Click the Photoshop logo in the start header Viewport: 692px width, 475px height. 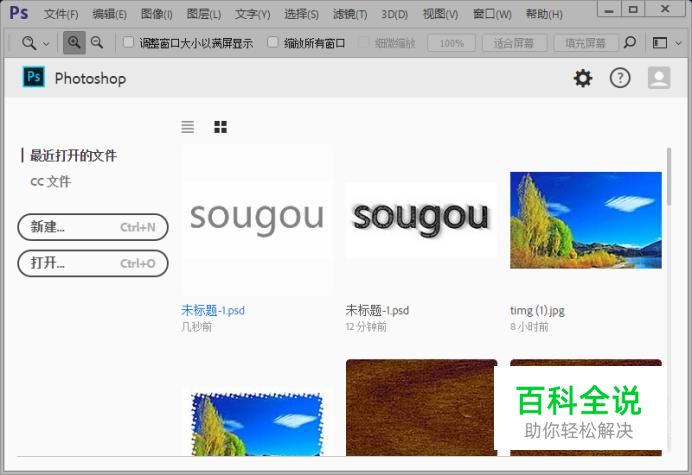[x=34, y=77]
